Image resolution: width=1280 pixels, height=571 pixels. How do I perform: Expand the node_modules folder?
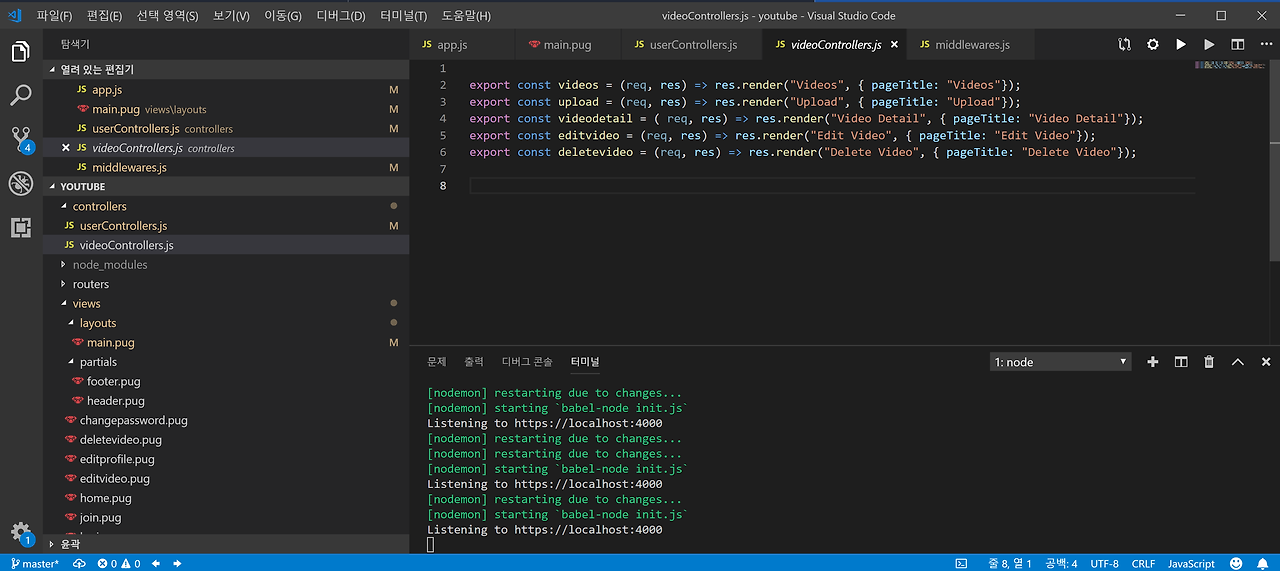coord(109,265)
